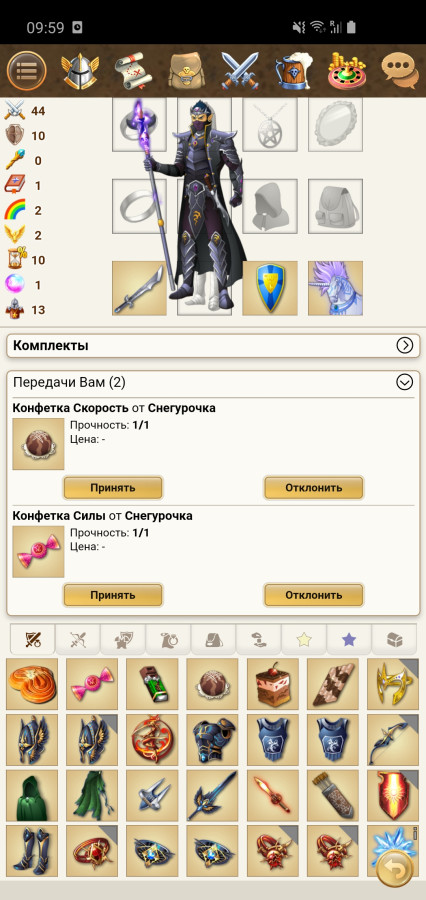Viewport: 426px width, 900px height.
Task: Select the green hooded cloak item
Action: 32,796
